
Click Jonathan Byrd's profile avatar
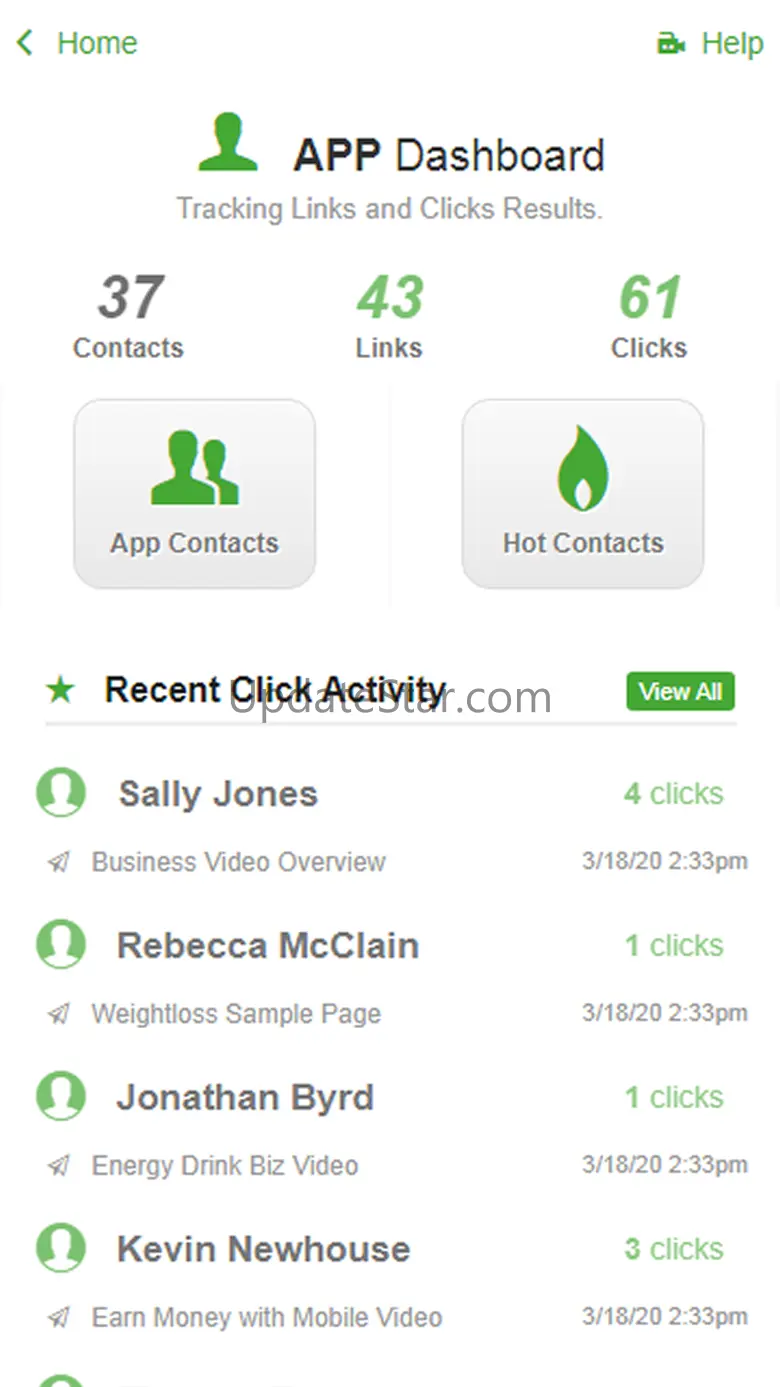61,1096
